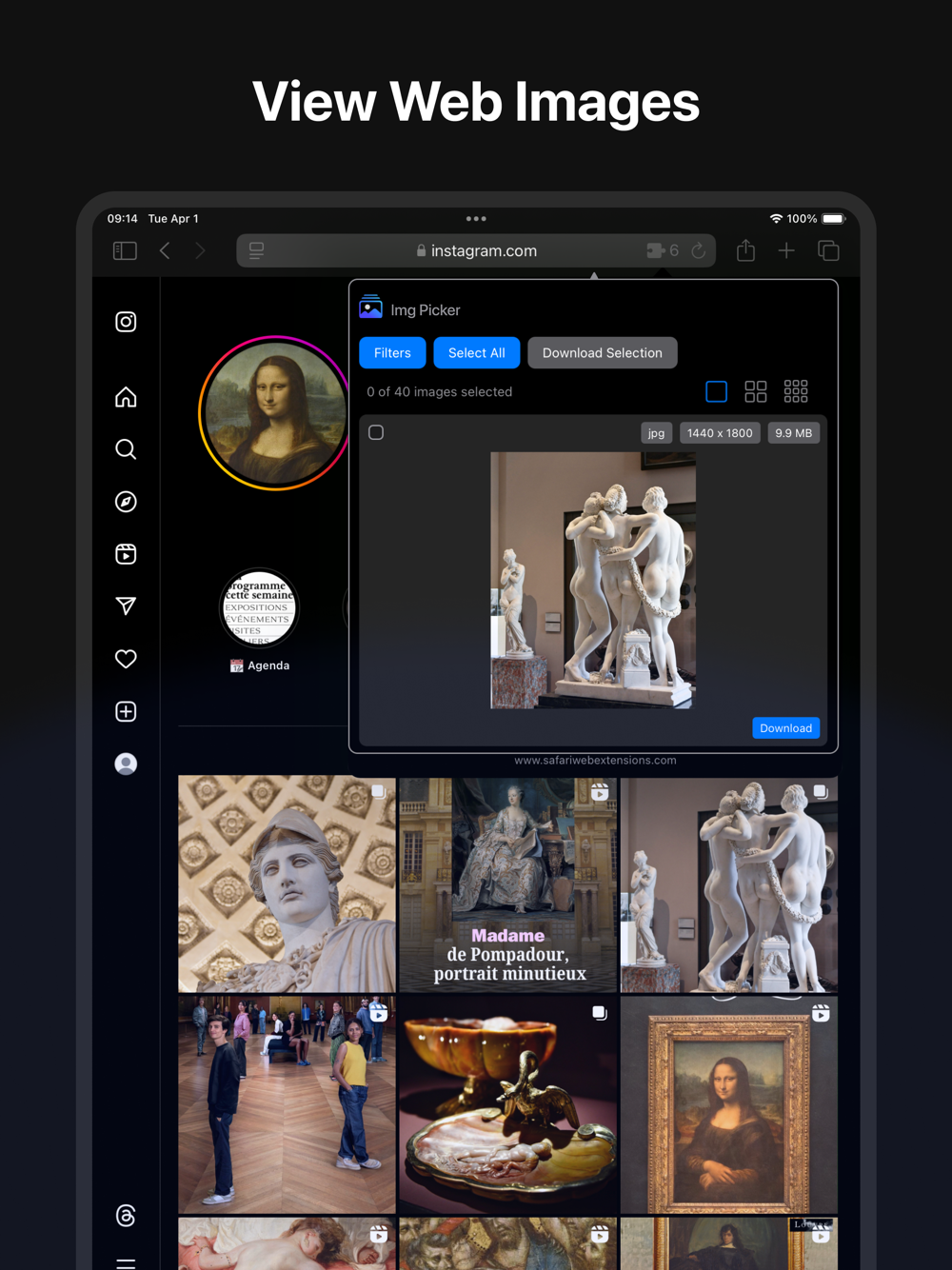
Task: Go forward with Safari forward arrow
Action: [200, 250]
